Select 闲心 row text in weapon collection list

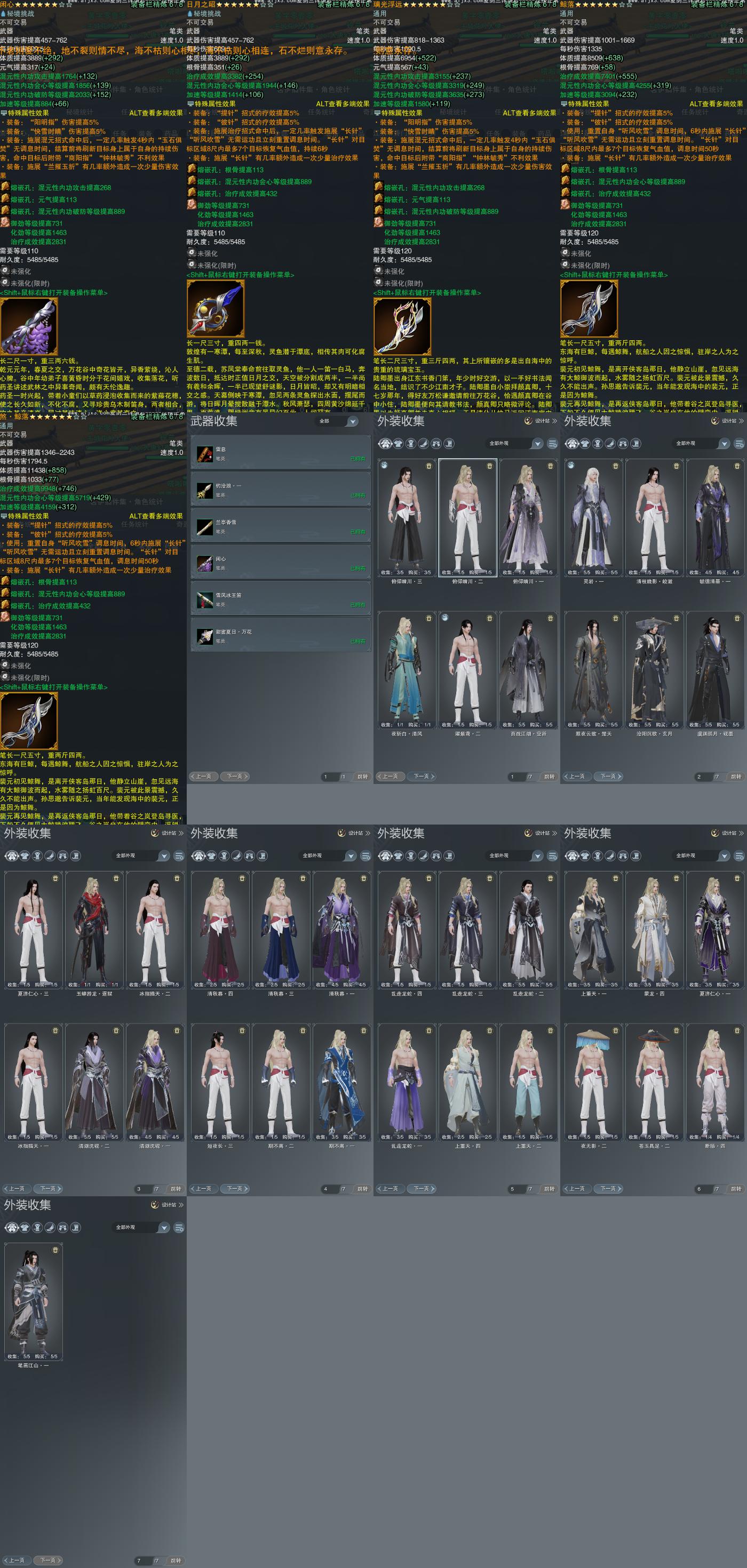220,559
